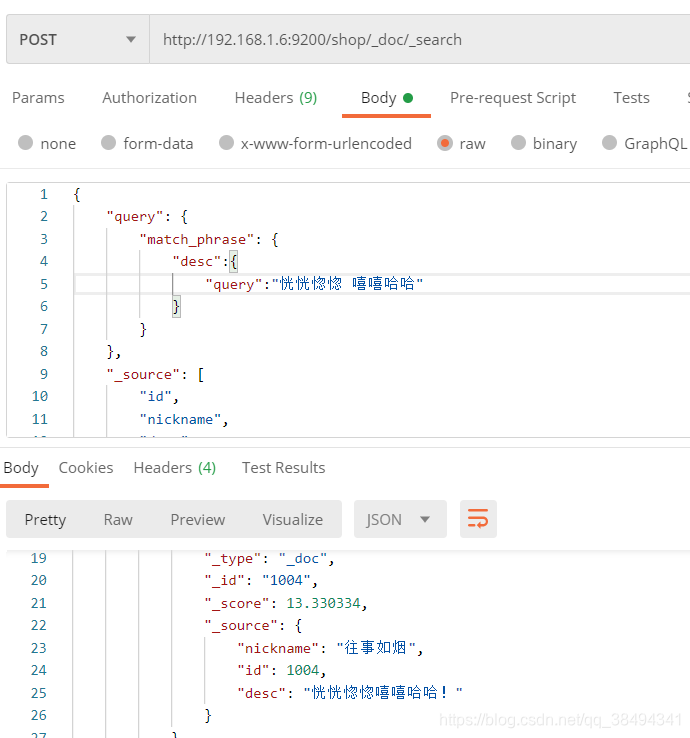Select the form-data radio button
Screen dimensions: 690x738
point(109,143)
